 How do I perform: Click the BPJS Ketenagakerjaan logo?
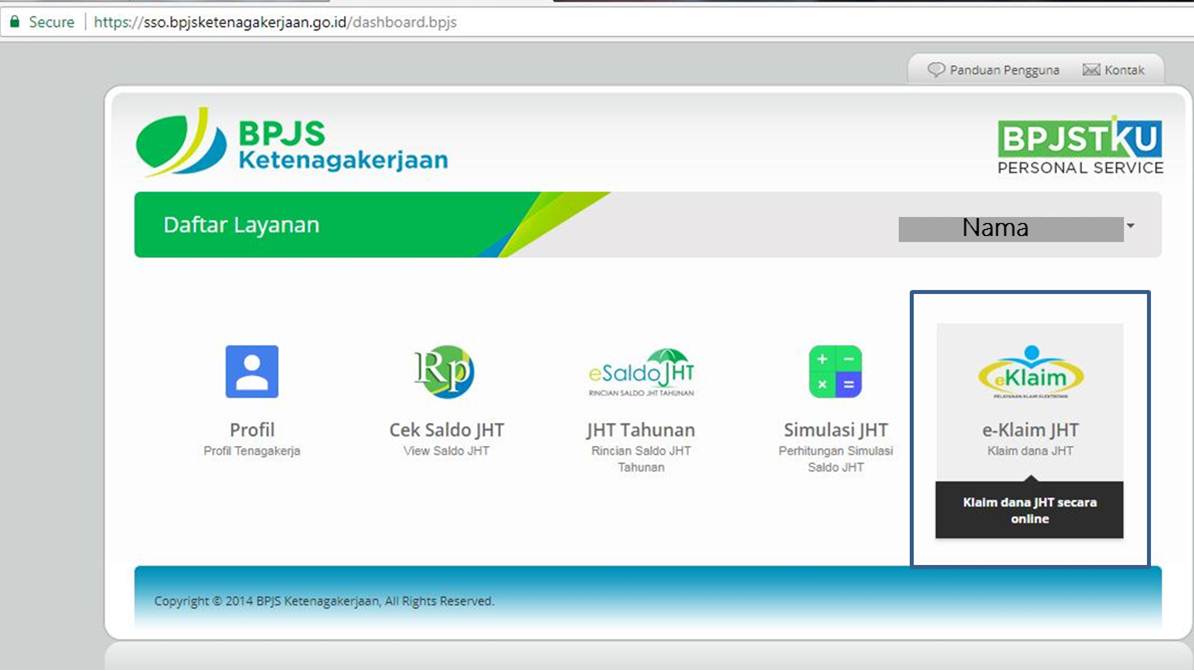point(292,142)
